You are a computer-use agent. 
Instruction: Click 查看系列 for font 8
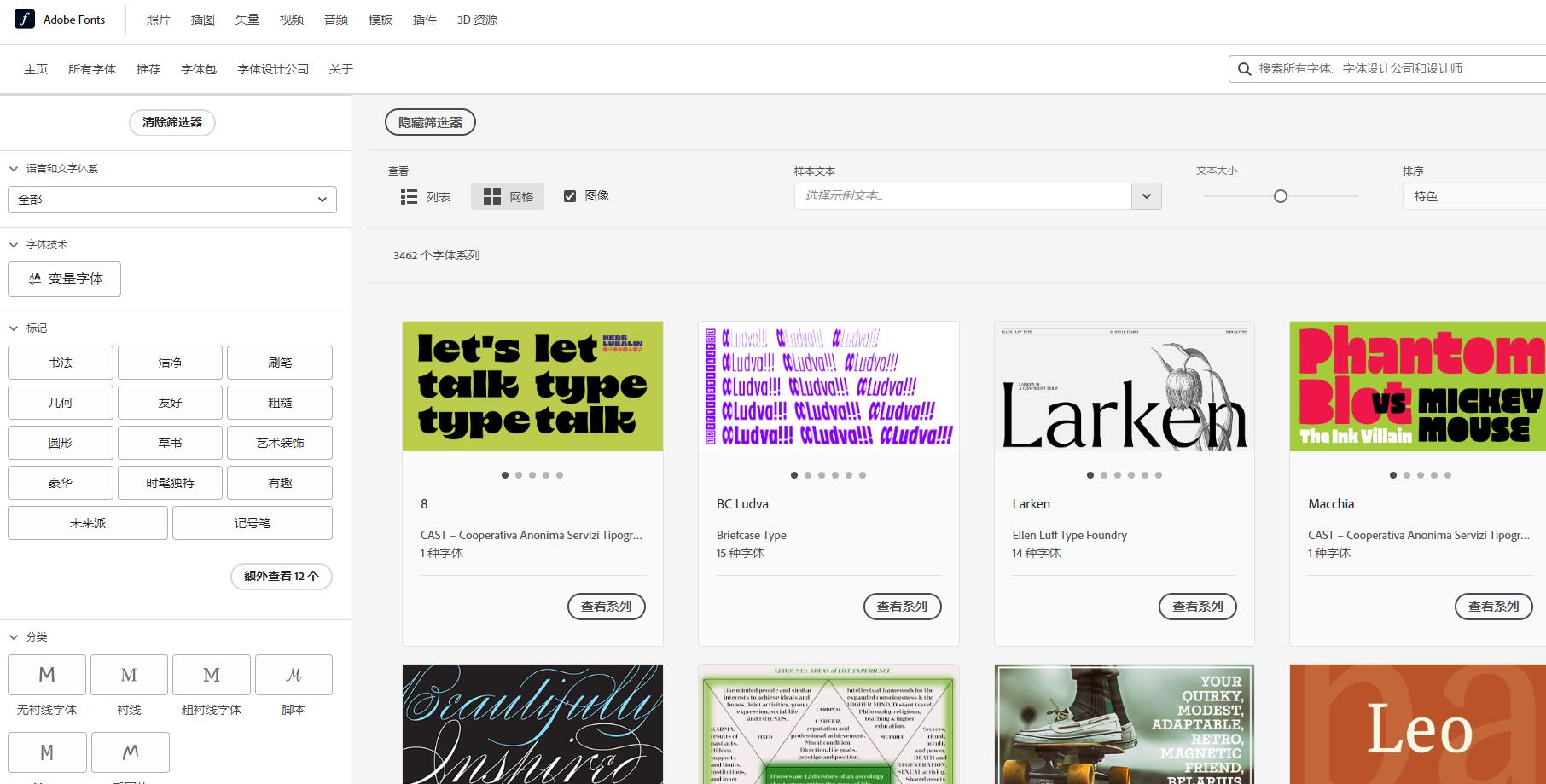[607, 607]
